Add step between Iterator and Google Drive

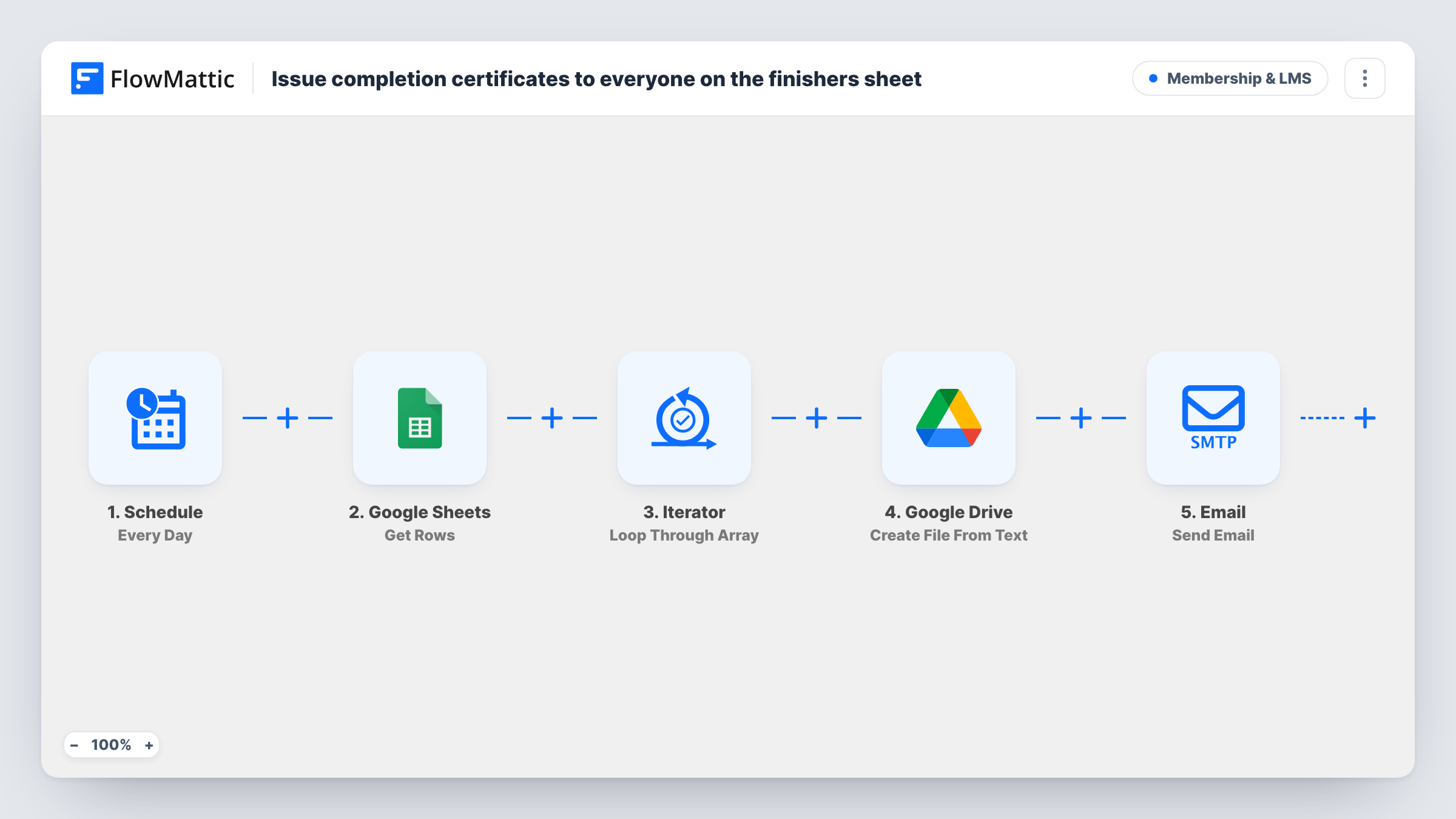[x=817, y=418]
